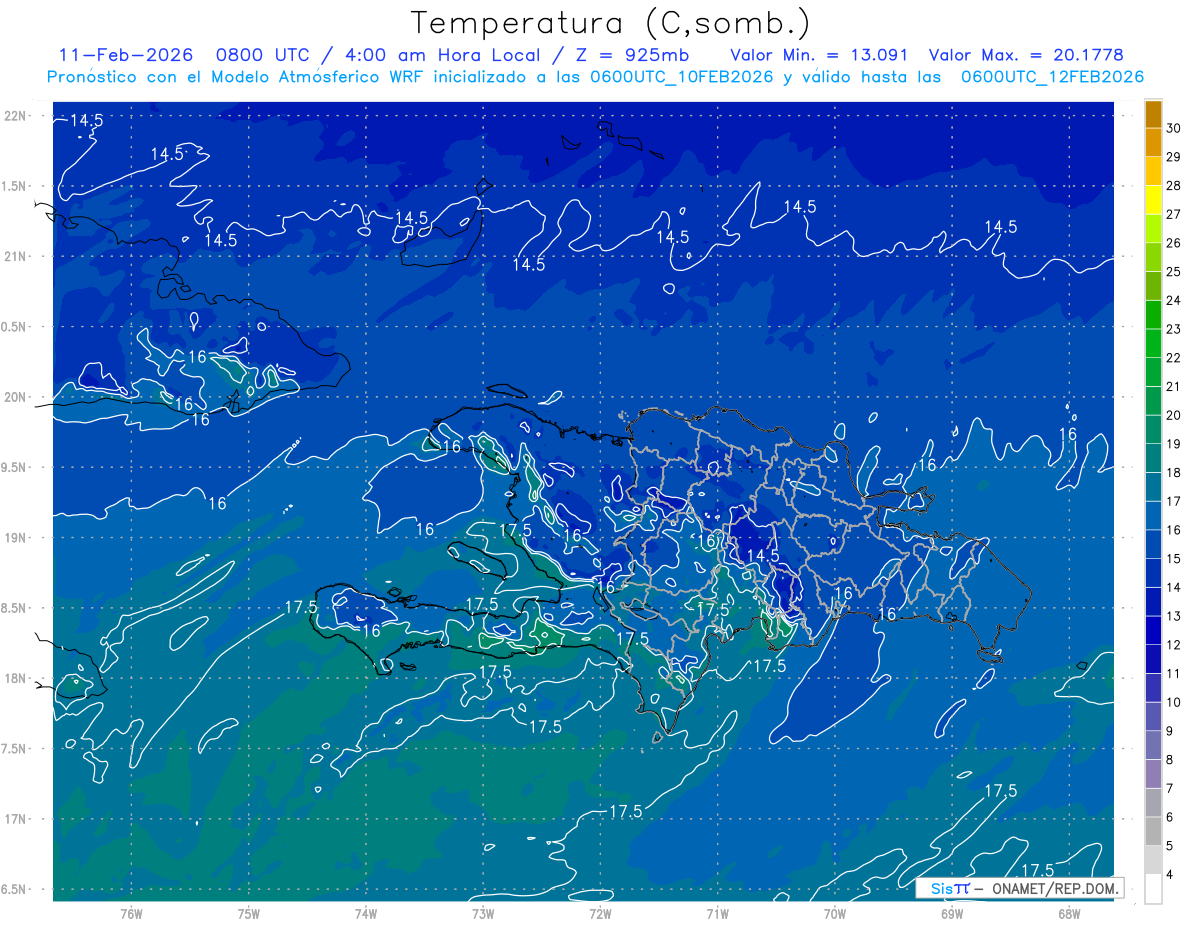Click the '75W' longitude label
The width and height of the screenshot is (1200, 927).
pos(248,913)
